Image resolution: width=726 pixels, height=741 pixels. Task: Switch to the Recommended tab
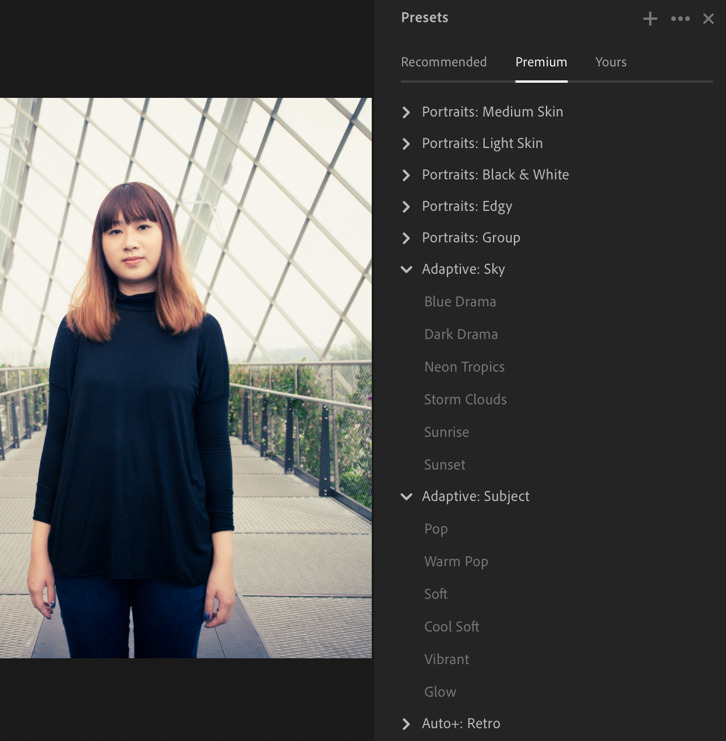tap(443, 62)
